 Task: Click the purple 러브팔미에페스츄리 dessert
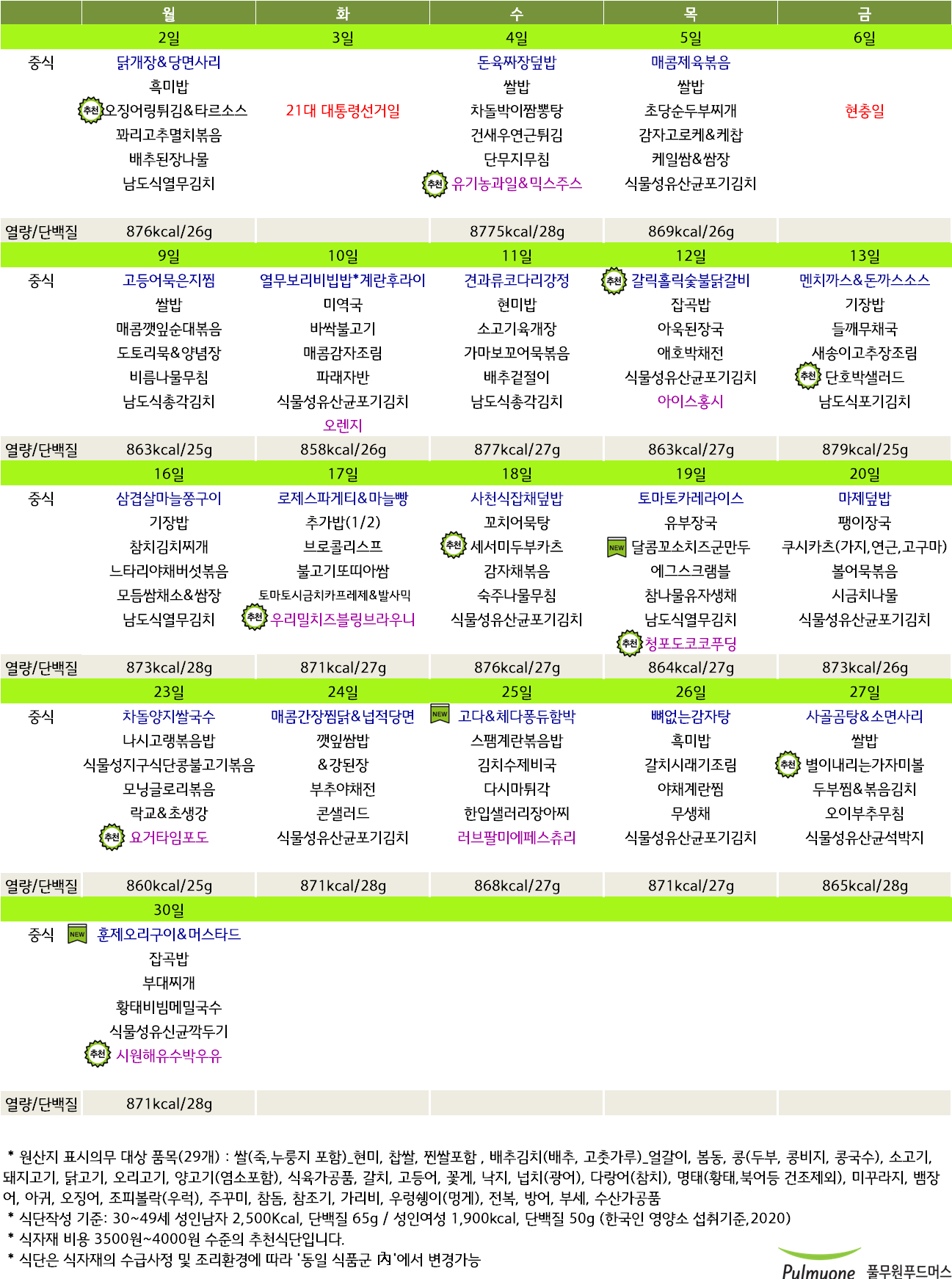click(517, 838)
